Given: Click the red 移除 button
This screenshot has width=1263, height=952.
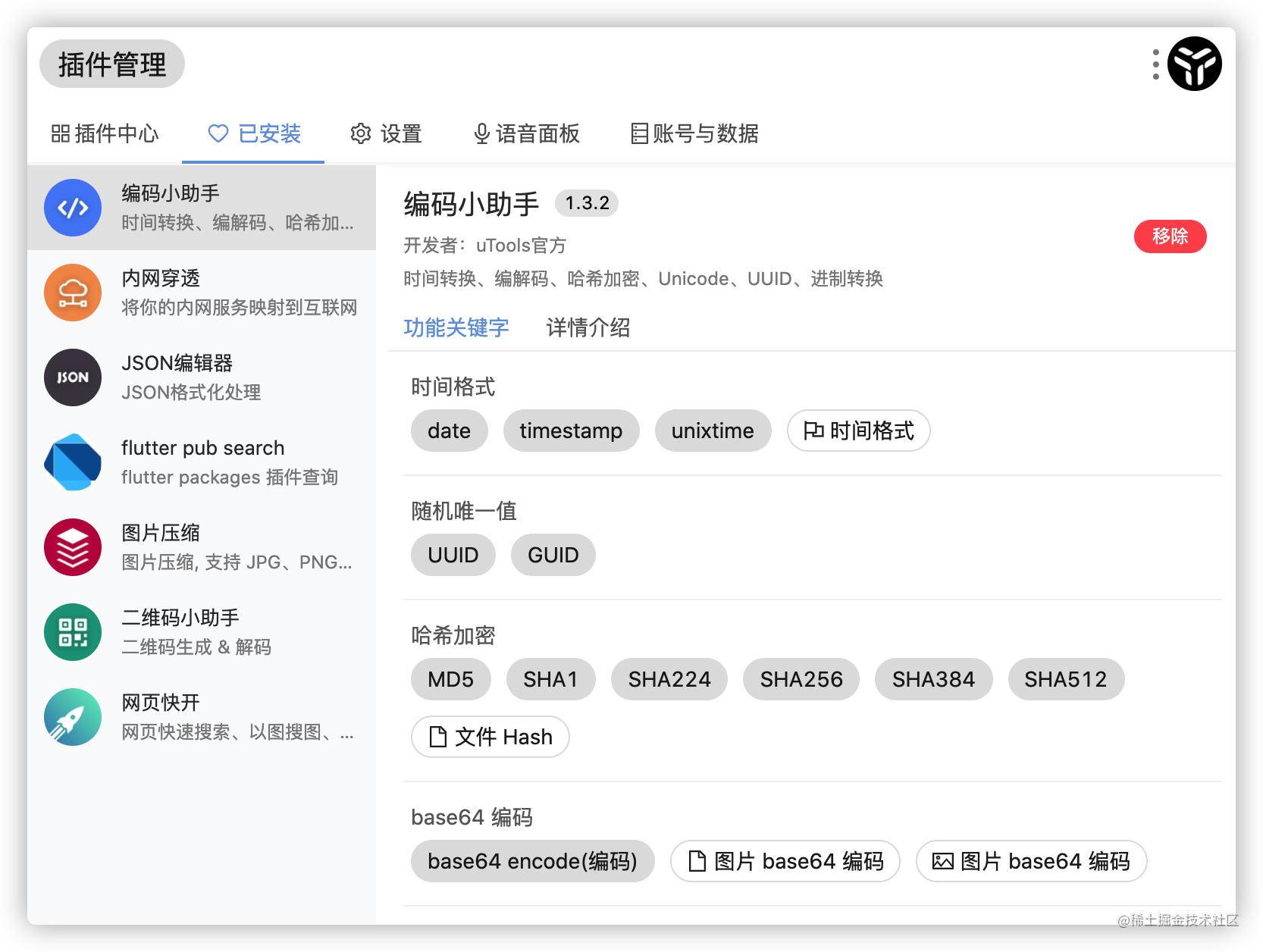Looking at the screenshot, I should tap(1170, 236).
